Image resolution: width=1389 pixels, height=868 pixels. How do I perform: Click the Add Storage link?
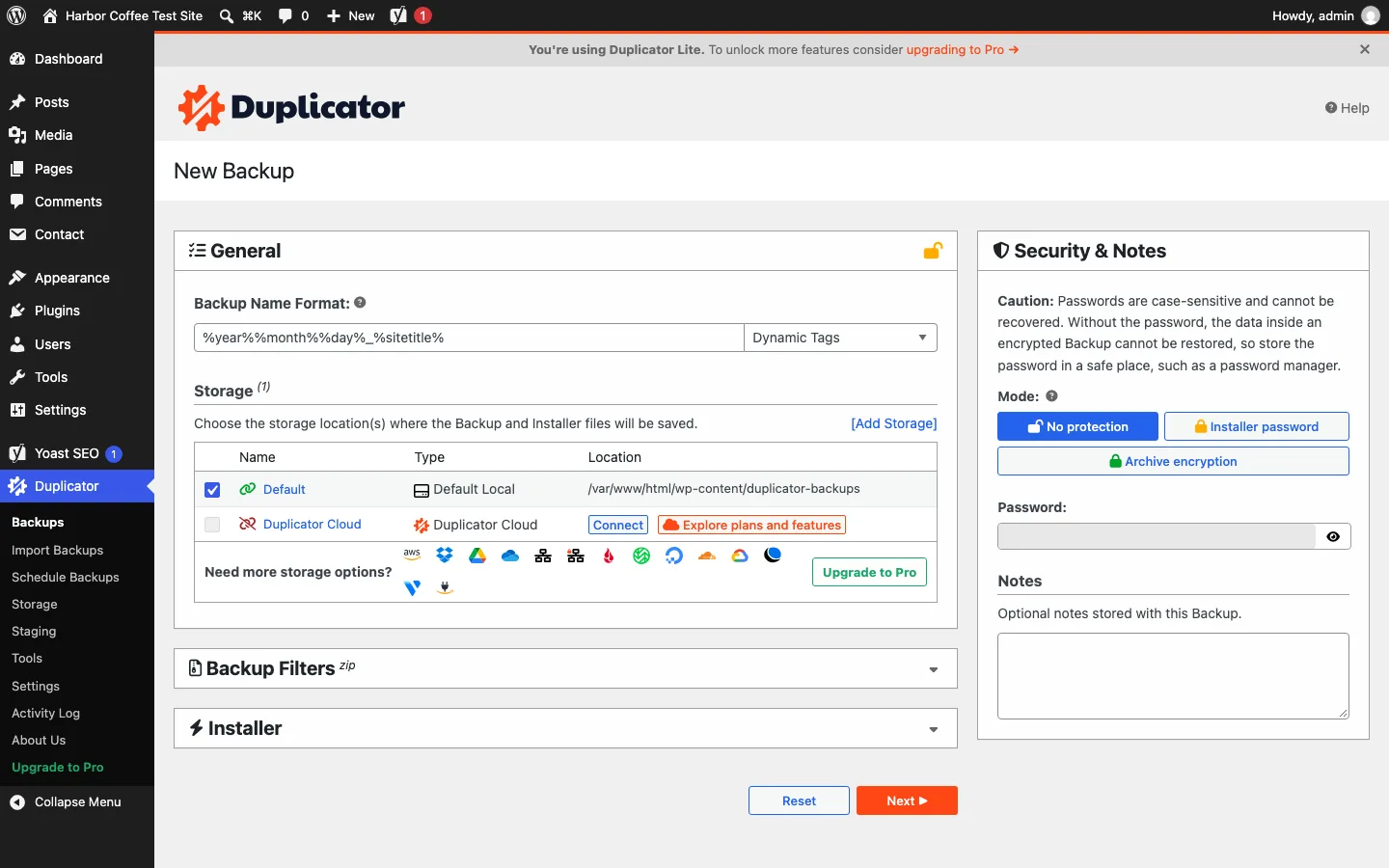pos(893,423)
